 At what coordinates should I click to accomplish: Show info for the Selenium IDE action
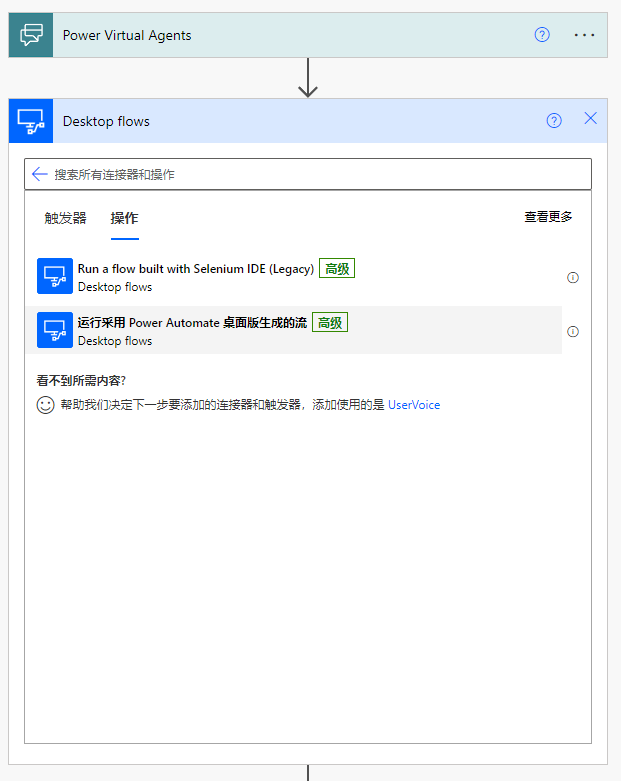(x=573, y=277)
